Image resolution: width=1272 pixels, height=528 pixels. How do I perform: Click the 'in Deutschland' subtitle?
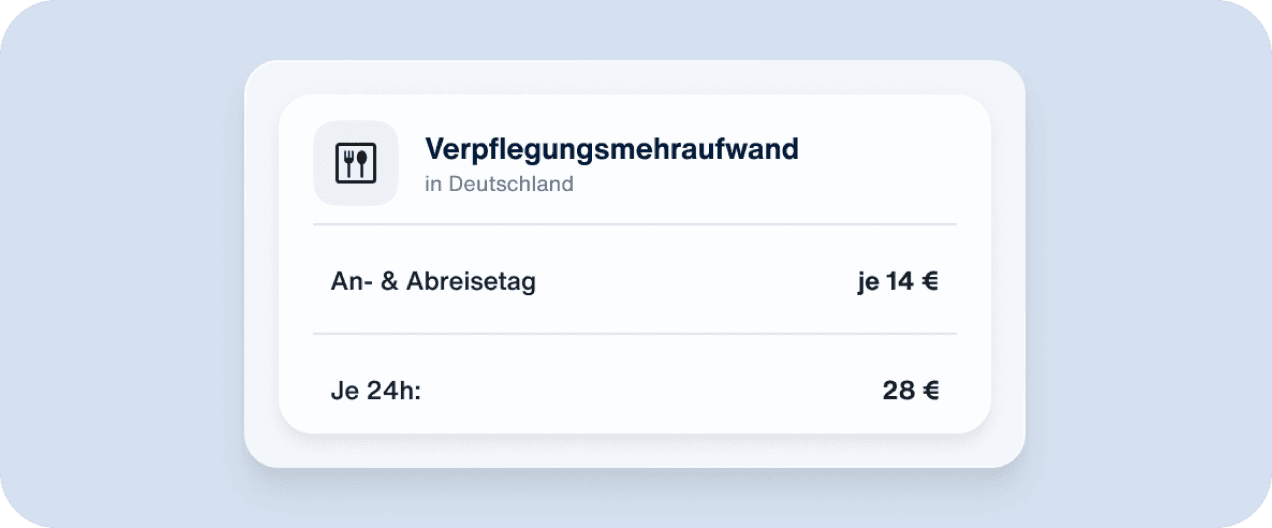(499, 184)
